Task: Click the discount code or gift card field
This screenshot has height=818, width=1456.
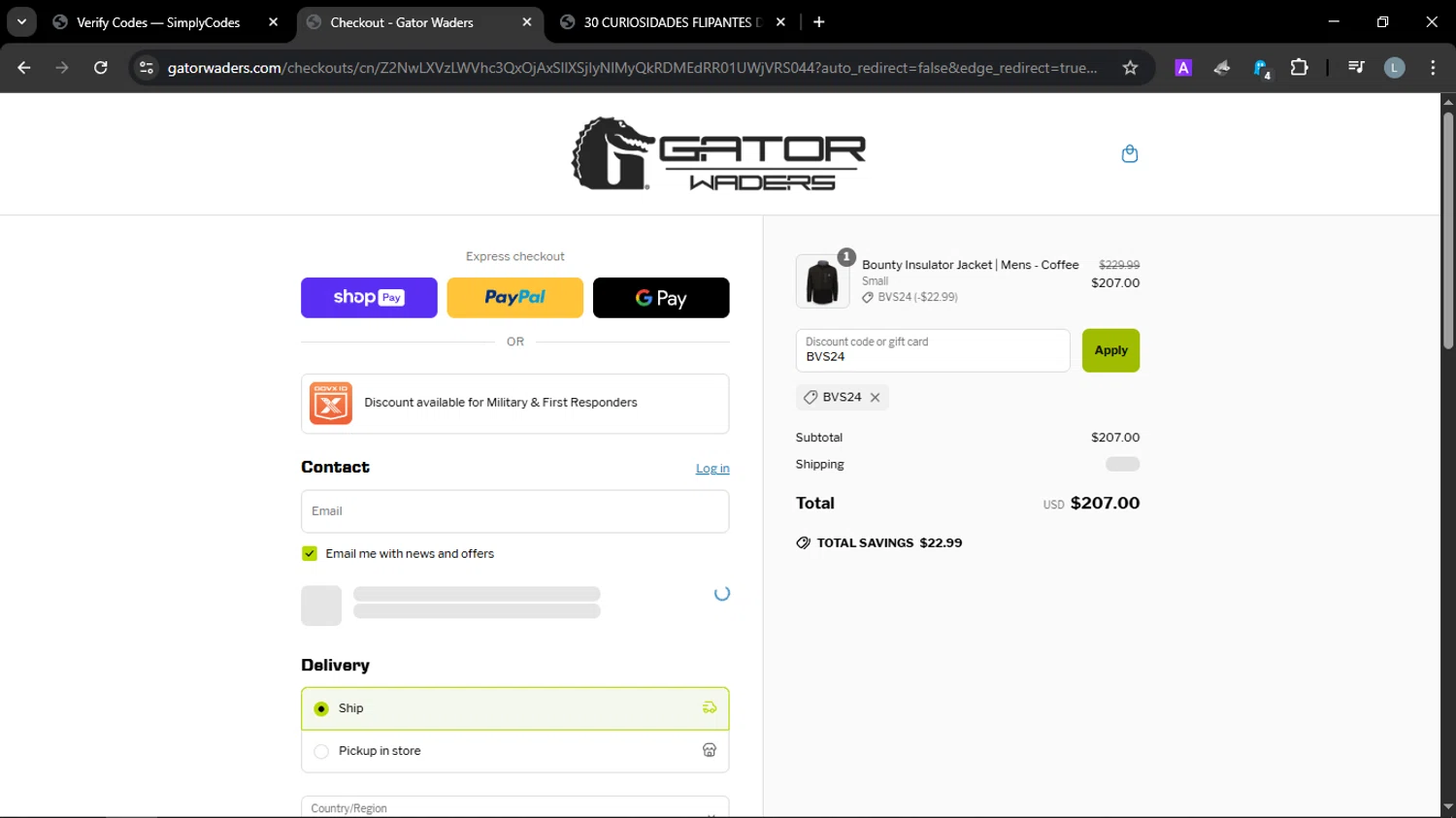Action: tap(933, 350)
